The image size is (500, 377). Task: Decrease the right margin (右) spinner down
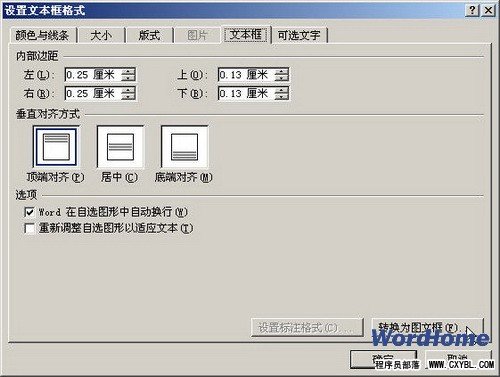tap(128, 97)
